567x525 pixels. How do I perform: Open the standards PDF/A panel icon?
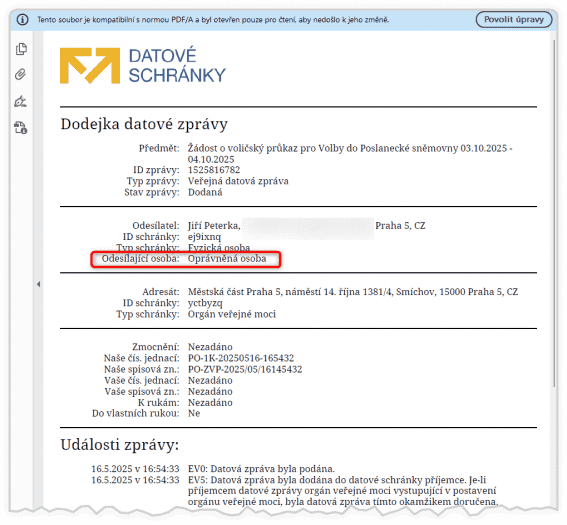[x=21, y=128]
